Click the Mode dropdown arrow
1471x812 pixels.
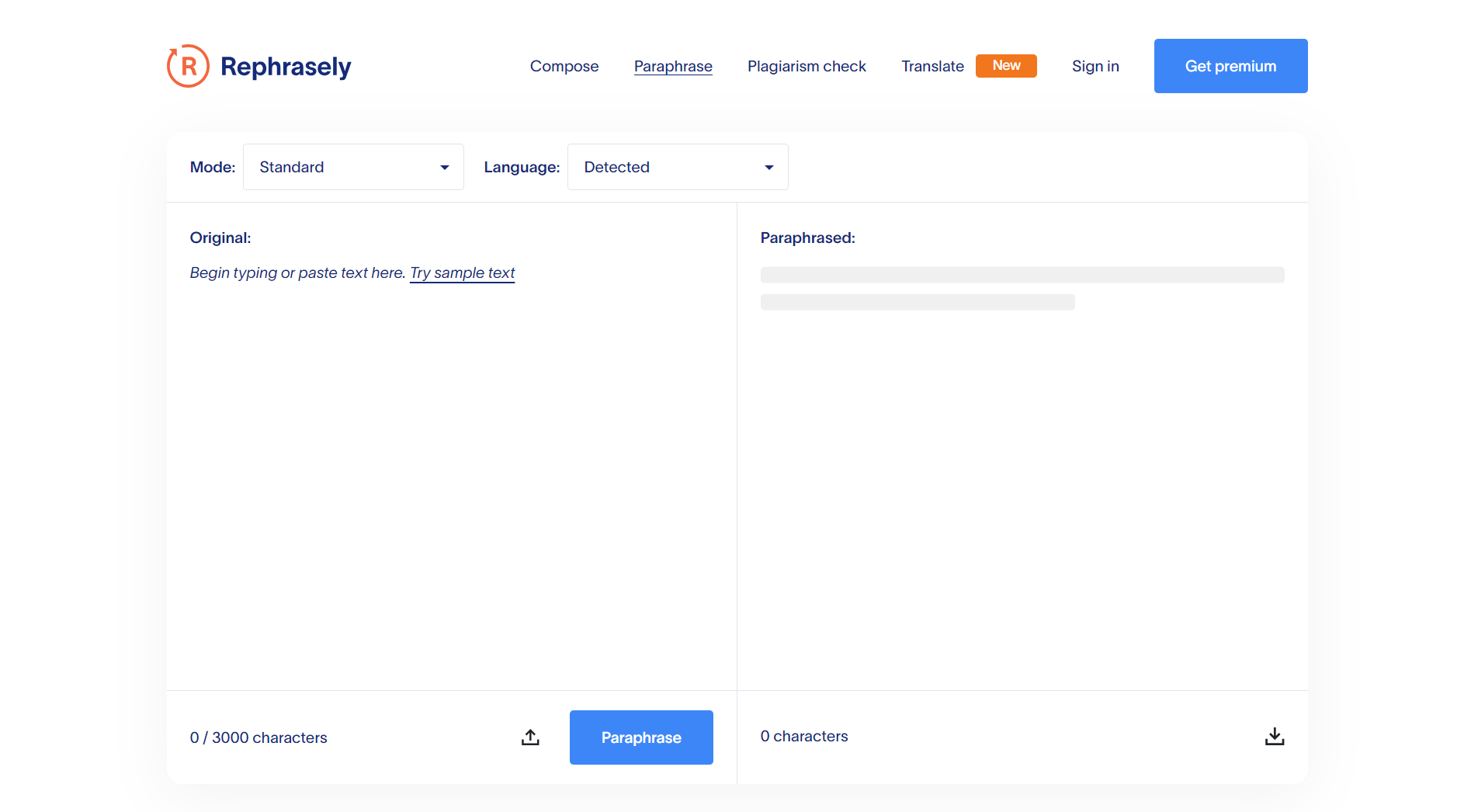point(445,168)
